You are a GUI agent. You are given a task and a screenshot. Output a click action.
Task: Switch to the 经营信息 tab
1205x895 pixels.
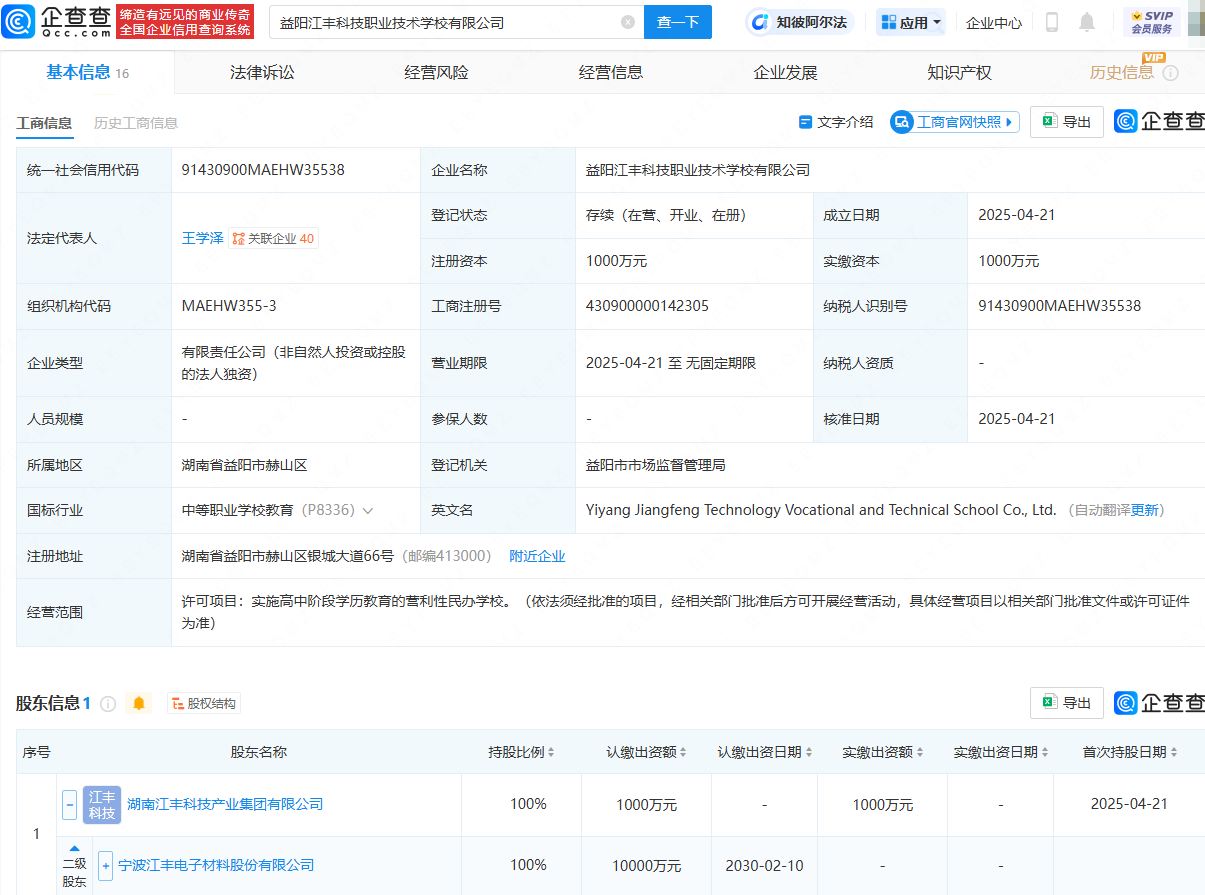[x=611, y=72]
